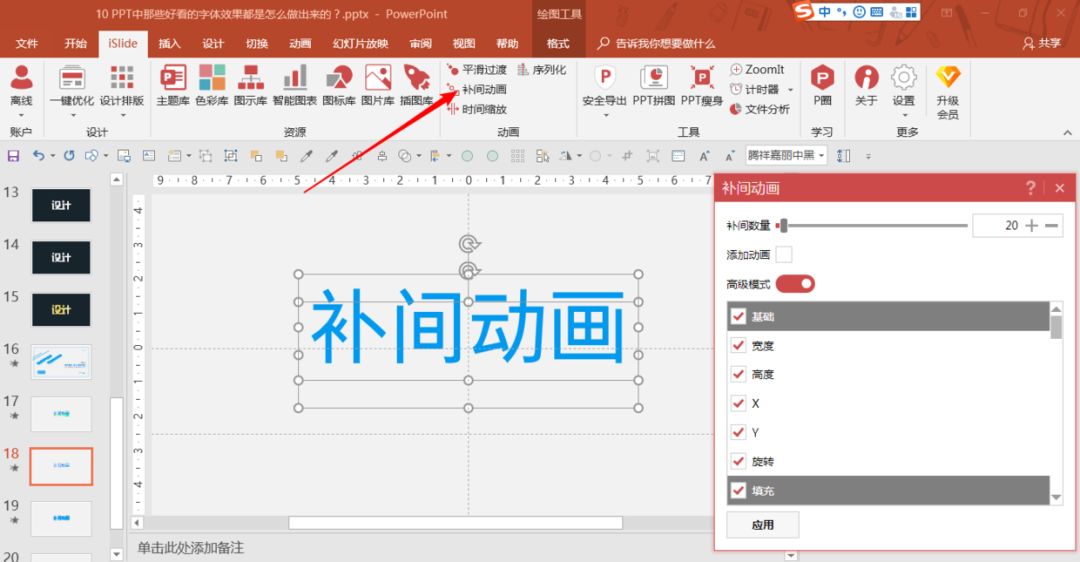Open the 主题库 theme library
The width and height of the screenshot is (1080, 562).
pyautogui.click(x=172, y=85)
